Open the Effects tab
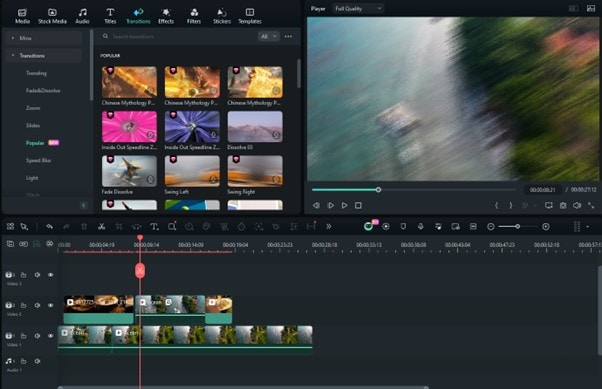Screen dimensions: 602x389 point(166,16)
